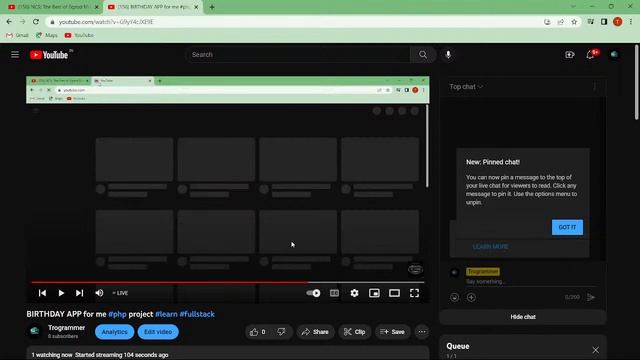Image resolution: width=640 pixels, height=360 pixels.
Task: Click the red video progress bar
Action: point(228,282)
